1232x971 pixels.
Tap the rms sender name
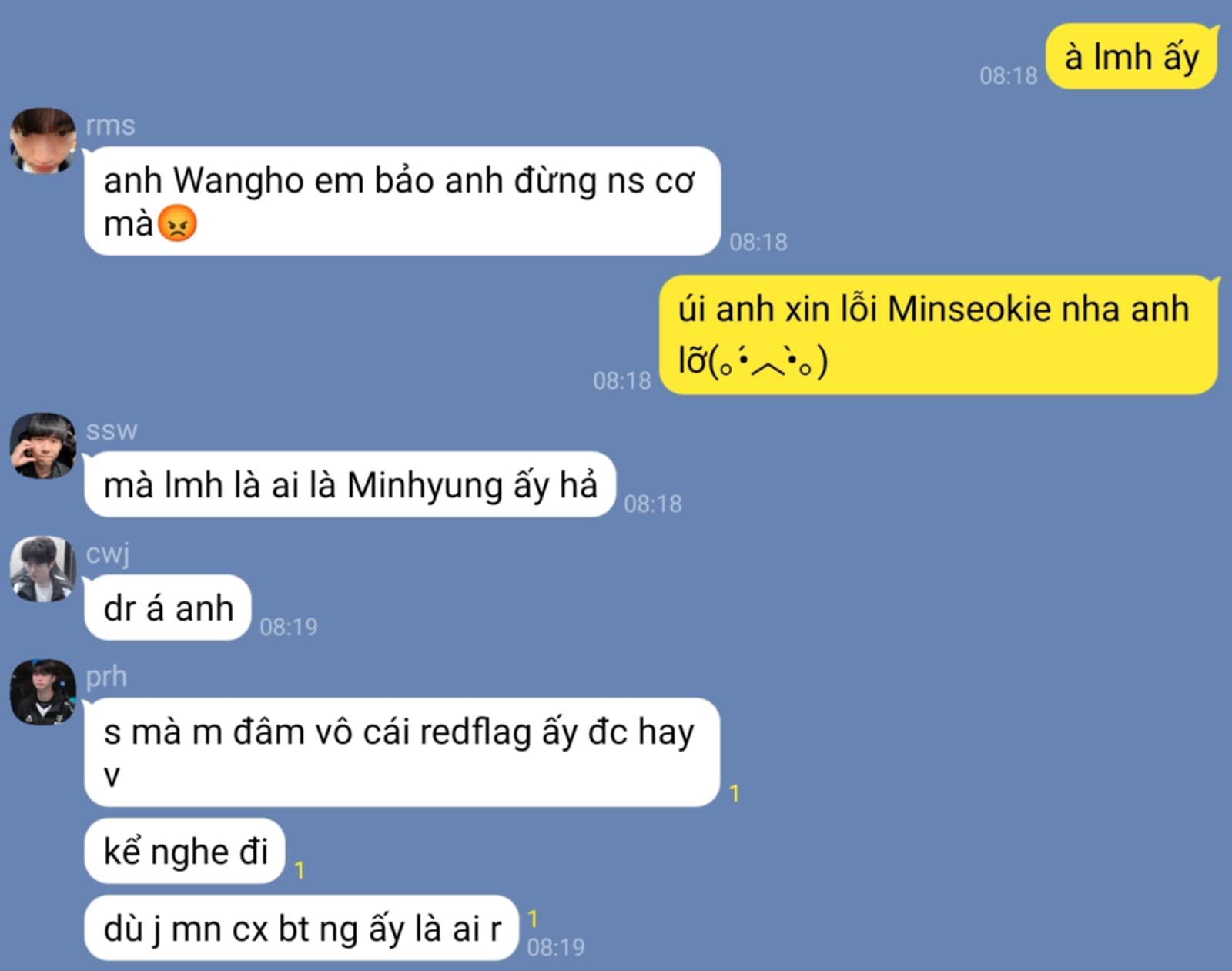(110, 126)
